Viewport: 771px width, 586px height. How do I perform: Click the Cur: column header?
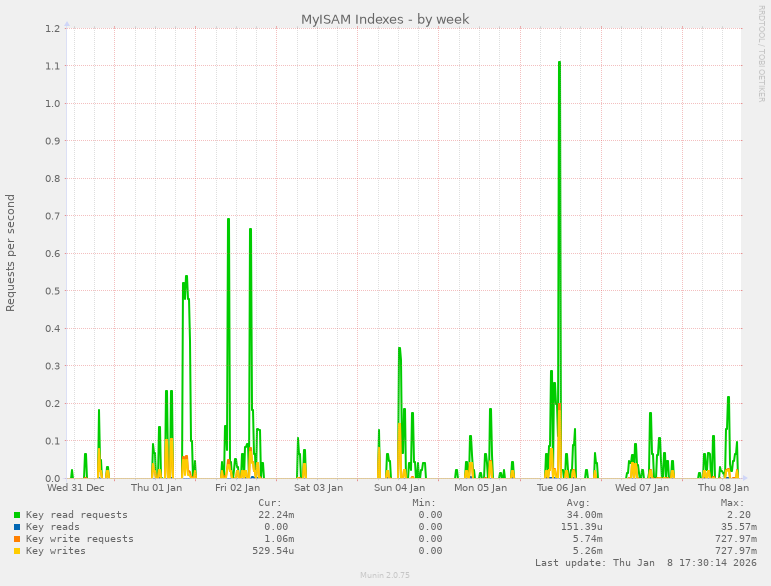pos(270,503)
